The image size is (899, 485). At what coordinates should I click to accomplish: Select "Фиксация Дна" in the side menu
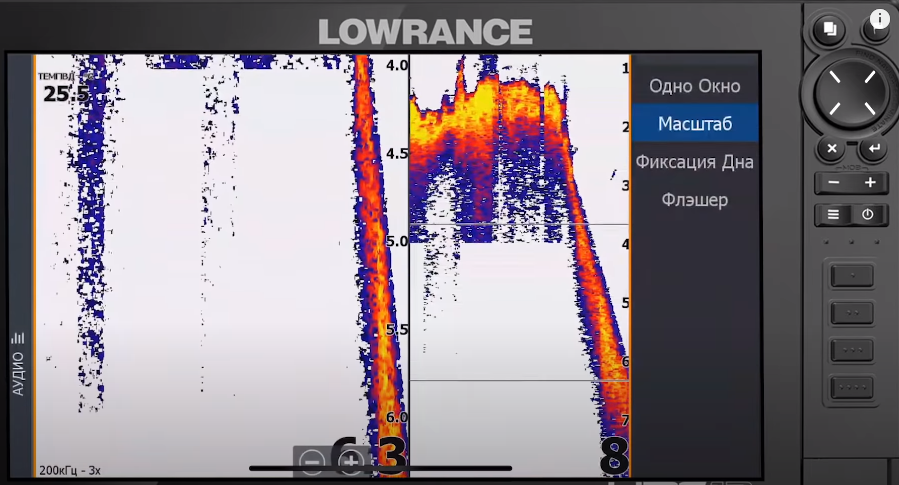point(694,162)
